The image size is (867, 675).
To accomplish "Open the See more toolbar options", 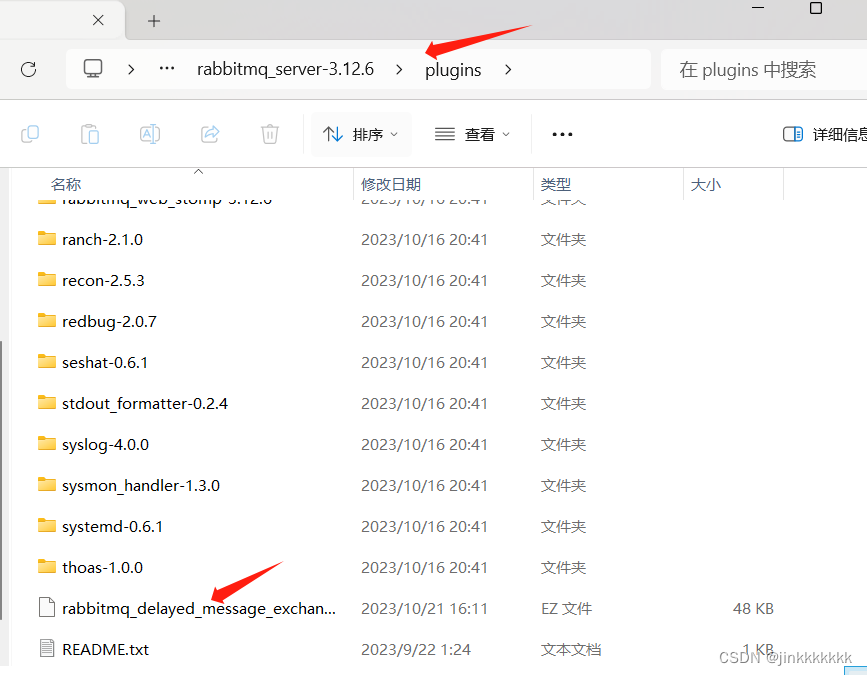I will click(562, 134).
